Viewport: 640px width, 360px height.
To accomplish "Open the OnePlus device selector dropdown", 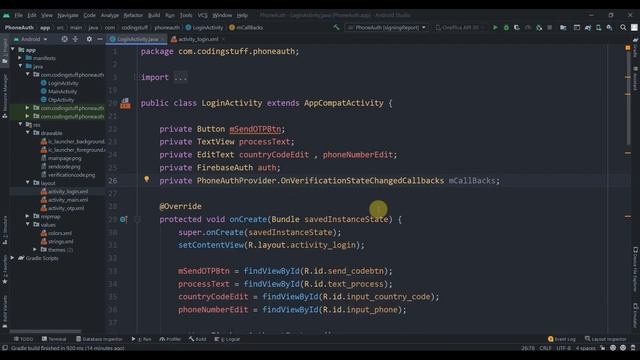I will point(457,27).
